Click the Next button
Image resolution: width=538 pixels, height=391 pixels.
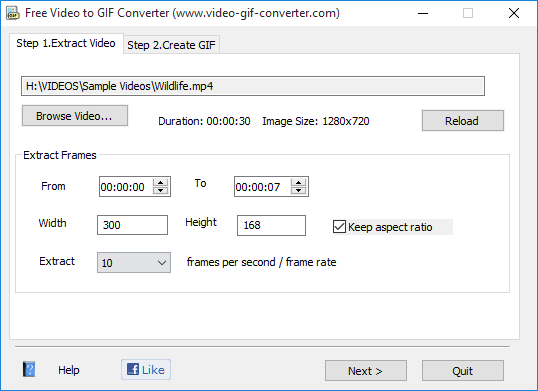tap(366, 371)
